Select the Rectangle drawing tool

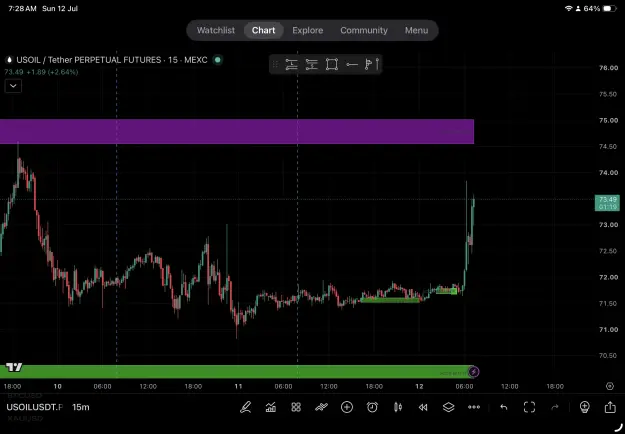coord(332,65)
